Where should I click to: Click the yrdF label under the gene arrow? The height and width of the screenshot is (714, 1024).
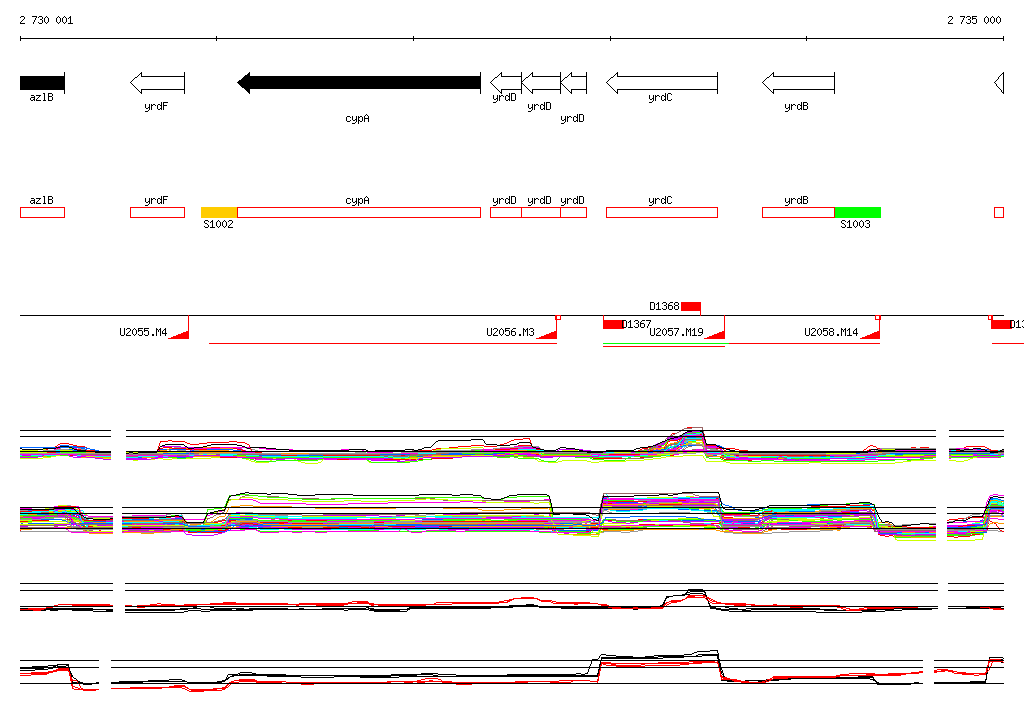[156, 106]
